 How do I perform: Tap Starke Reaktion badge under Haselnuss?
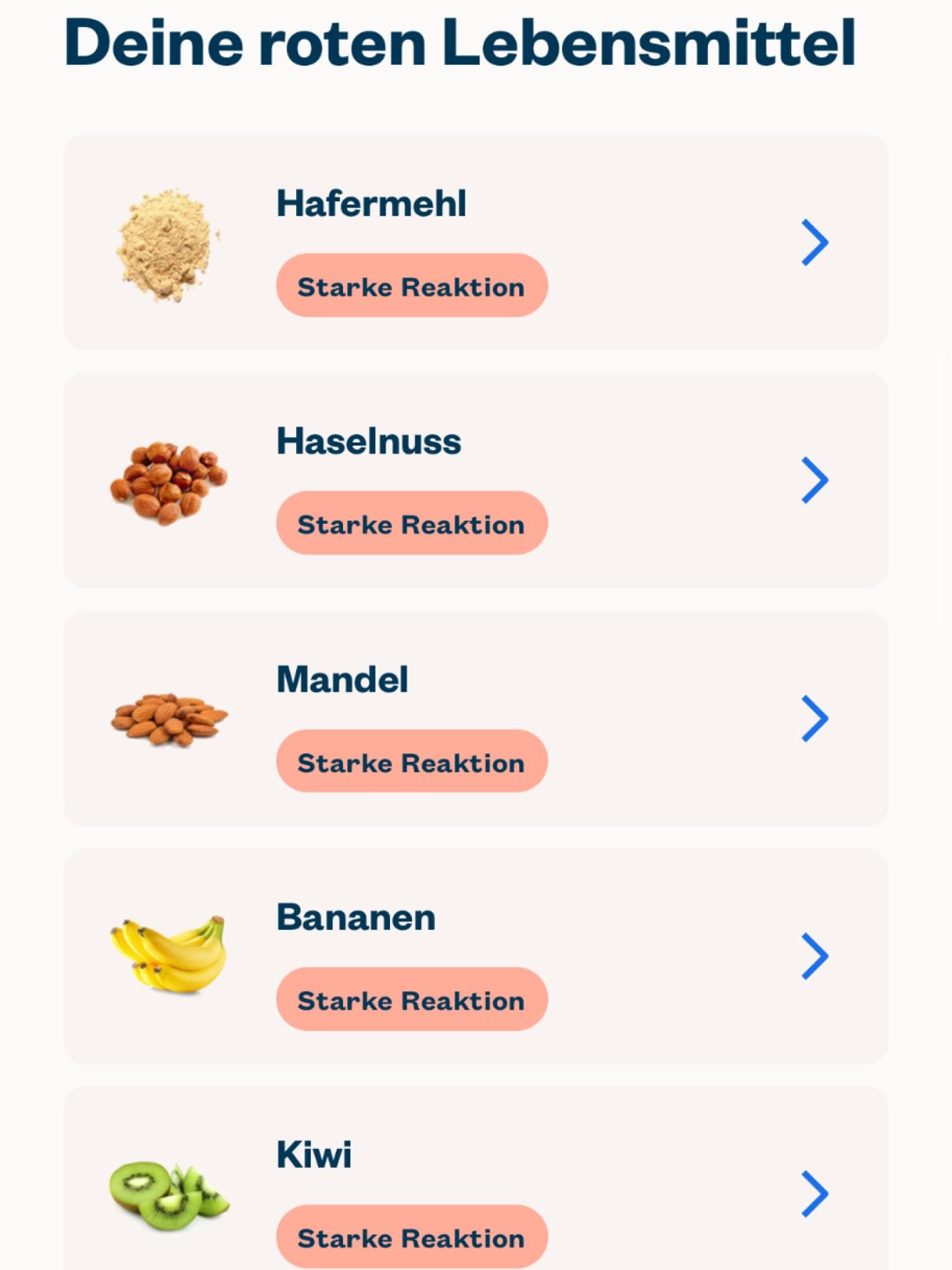tap(411, 523)
